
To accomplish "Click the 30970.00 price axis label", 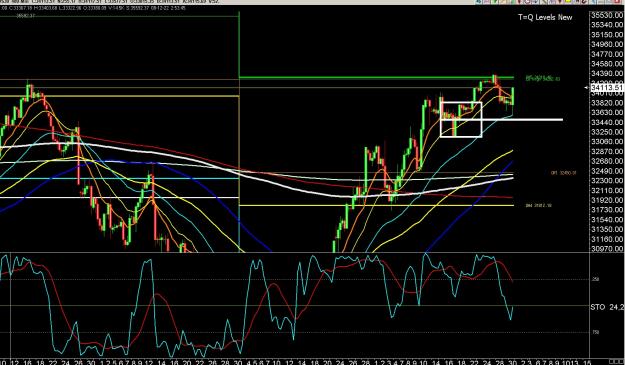I will 607,249.
